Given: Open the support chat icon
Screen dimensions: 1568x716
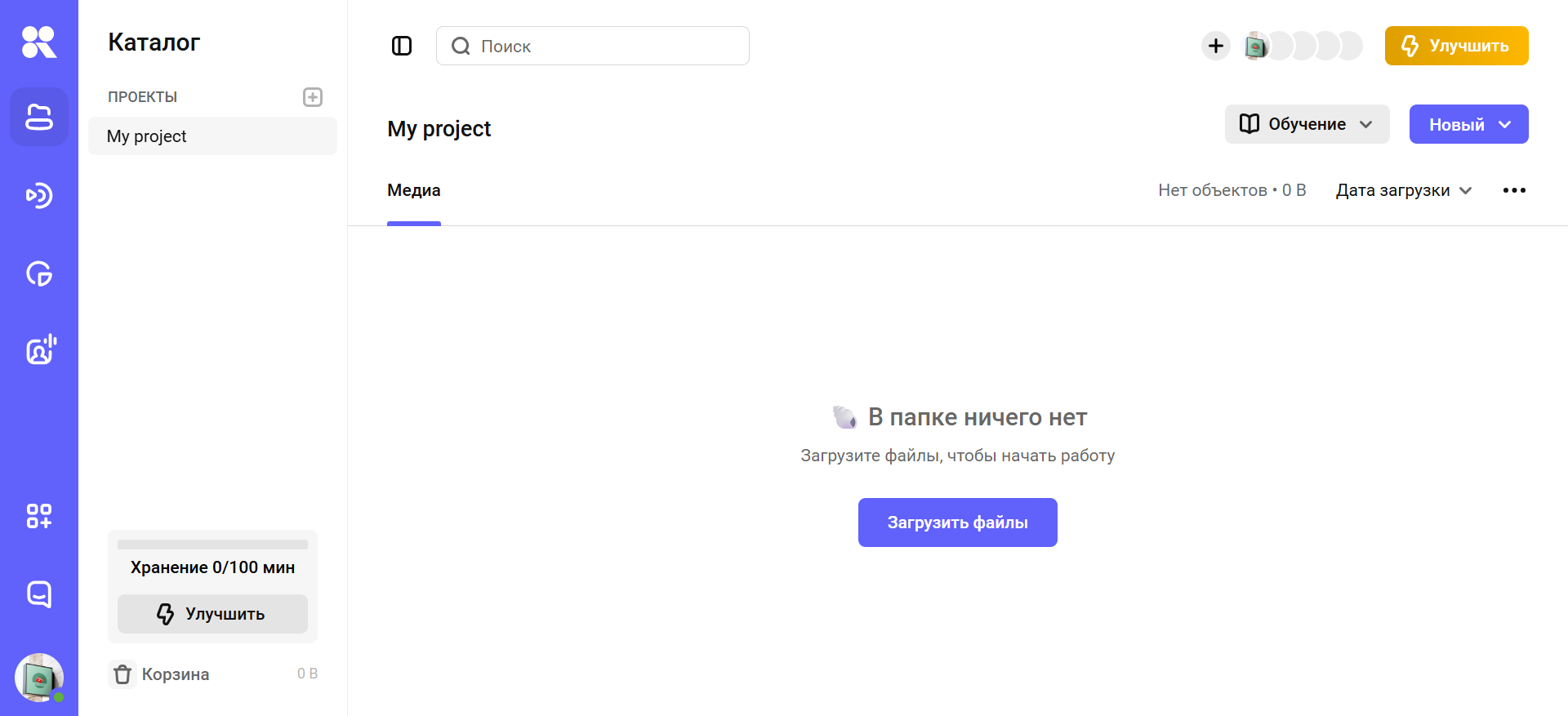Looking at the screenshot, I should (38, 594).
